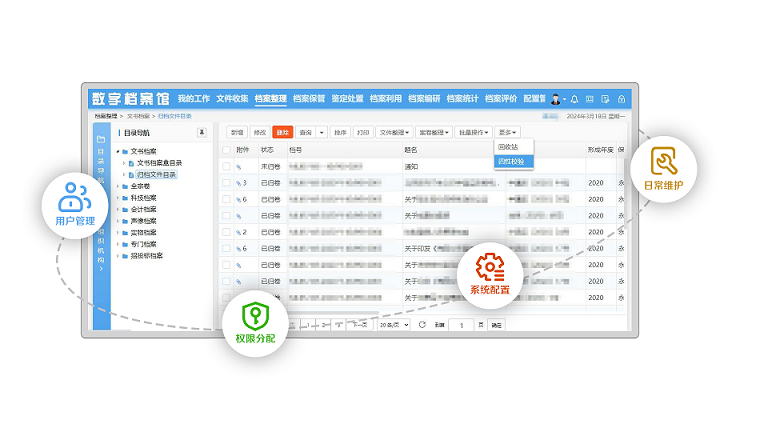Check the checkbox for 未归卷 row
This screenshot has height=432, width=768.
pos(227,166)
